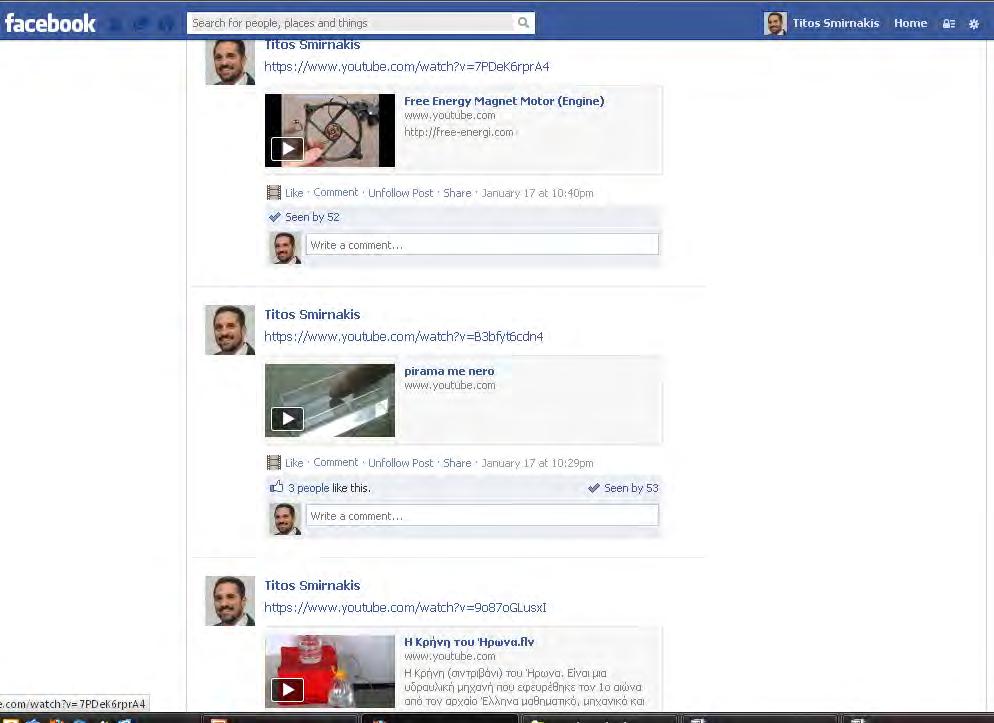The height and width of the screenshot is (723, 994).
Task: Unfollow the post from 10:40pm
Action: [x=401, y=193]
